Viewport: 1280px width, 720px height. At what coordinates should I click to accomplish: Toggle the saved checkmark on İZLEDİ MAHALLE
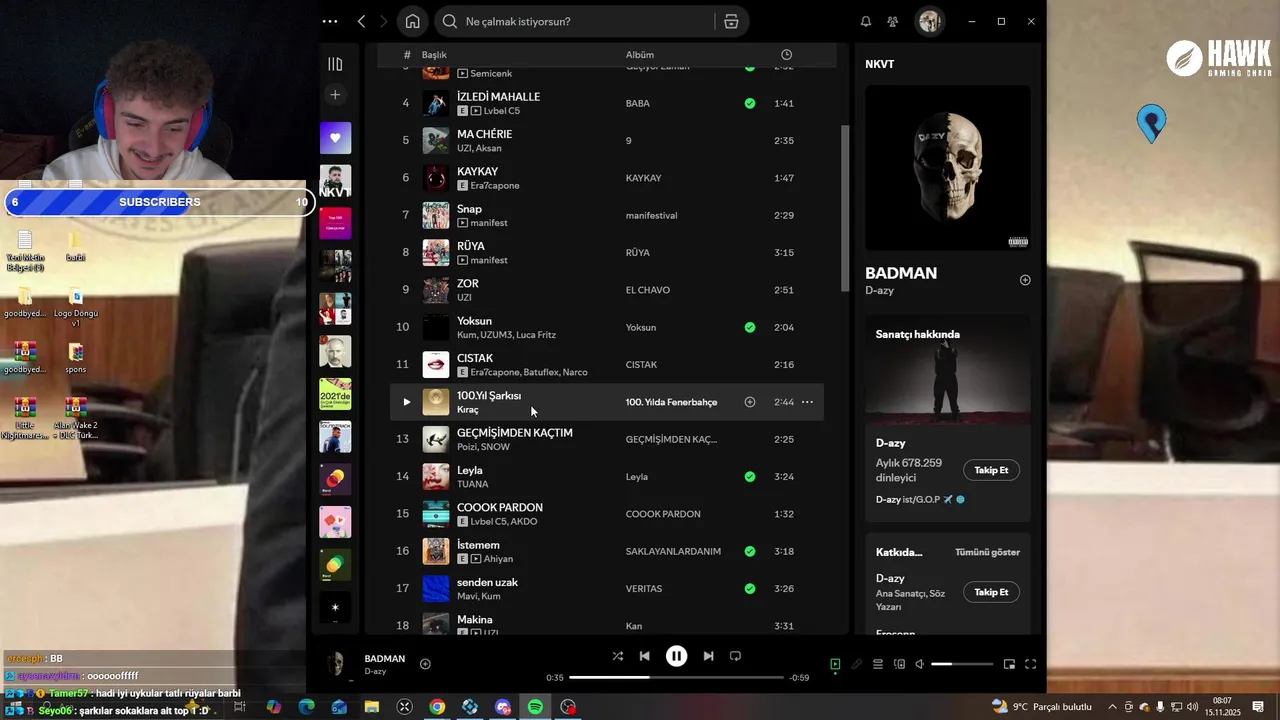[x=750, y=103]
